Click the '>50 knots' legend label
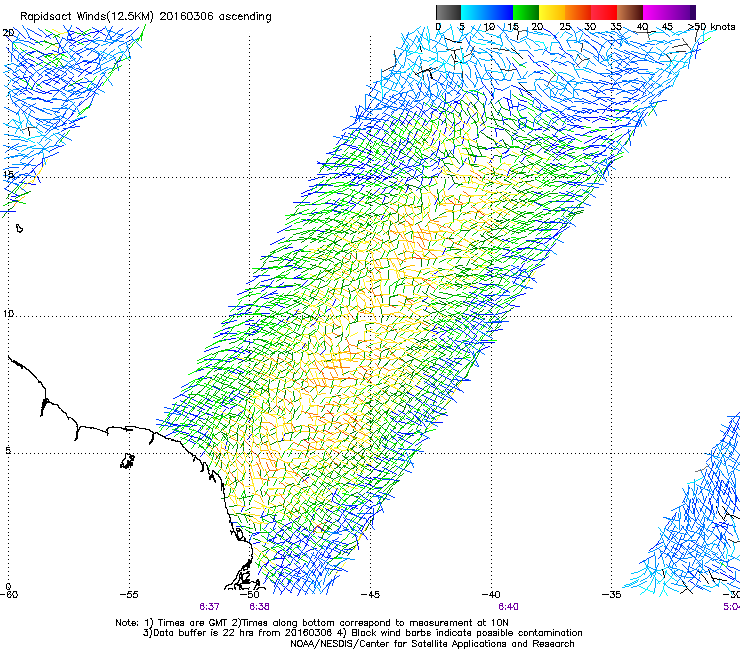The height and width of the screenshot is (650, 740). pos(711,27)
